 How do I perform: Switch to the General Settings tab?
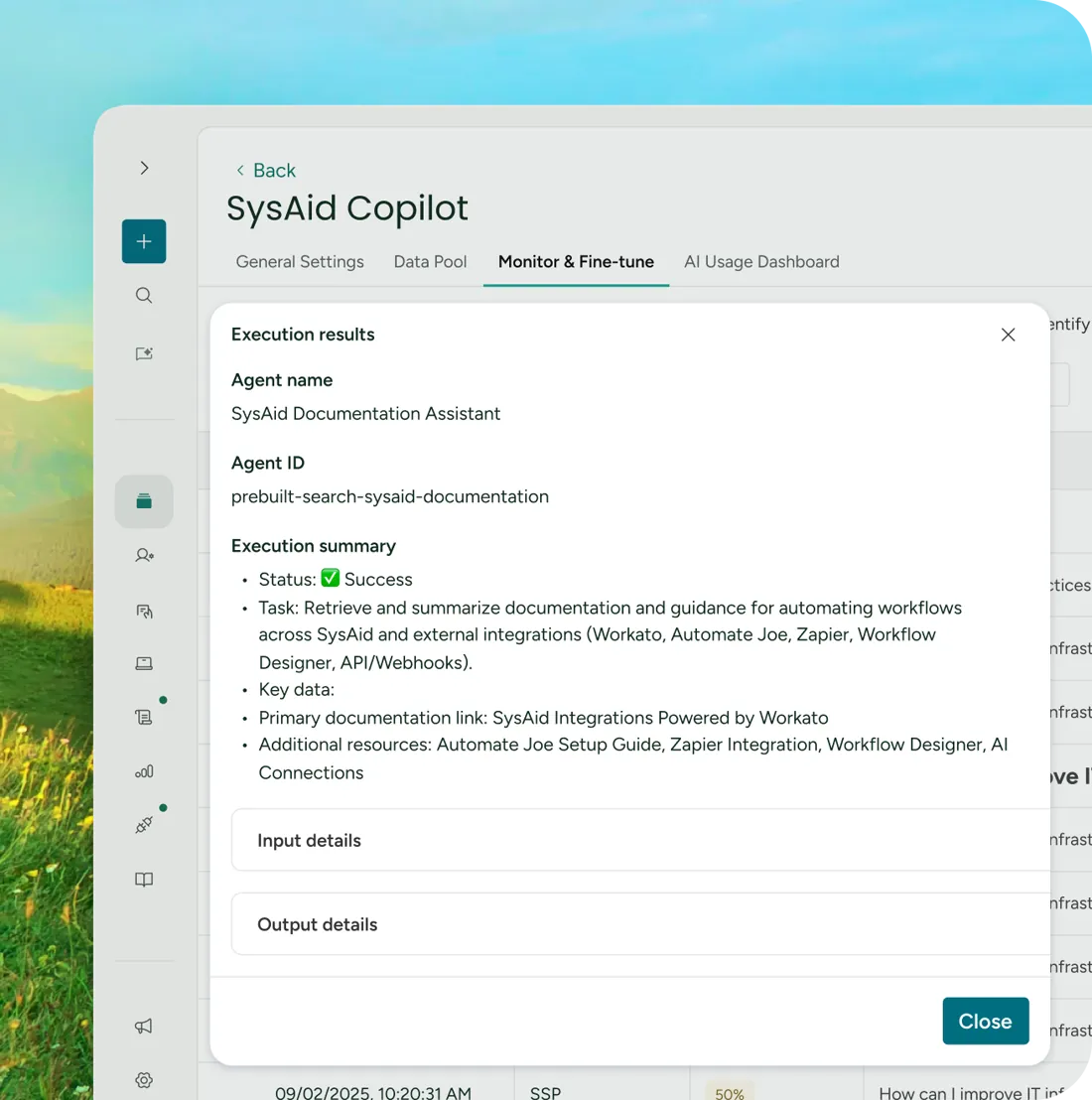(x=300, y=262)
